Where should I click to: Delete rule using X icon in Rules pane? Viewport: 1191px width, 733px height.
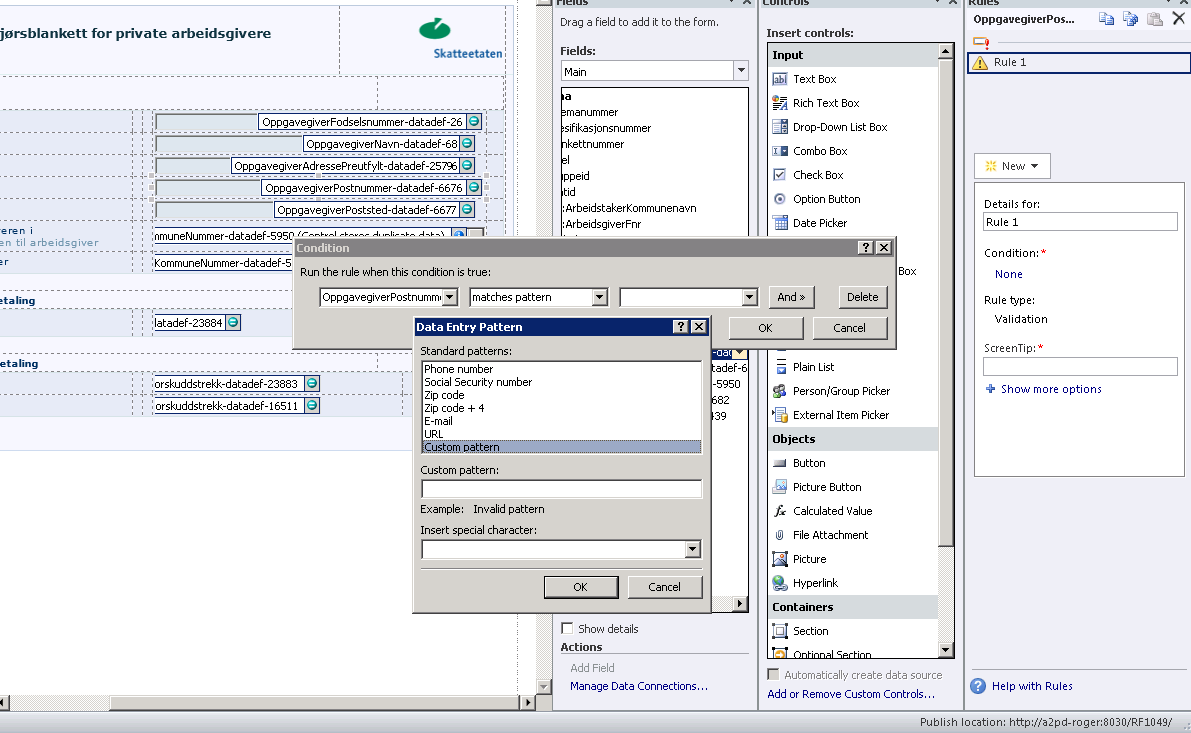coord(1178,18)
